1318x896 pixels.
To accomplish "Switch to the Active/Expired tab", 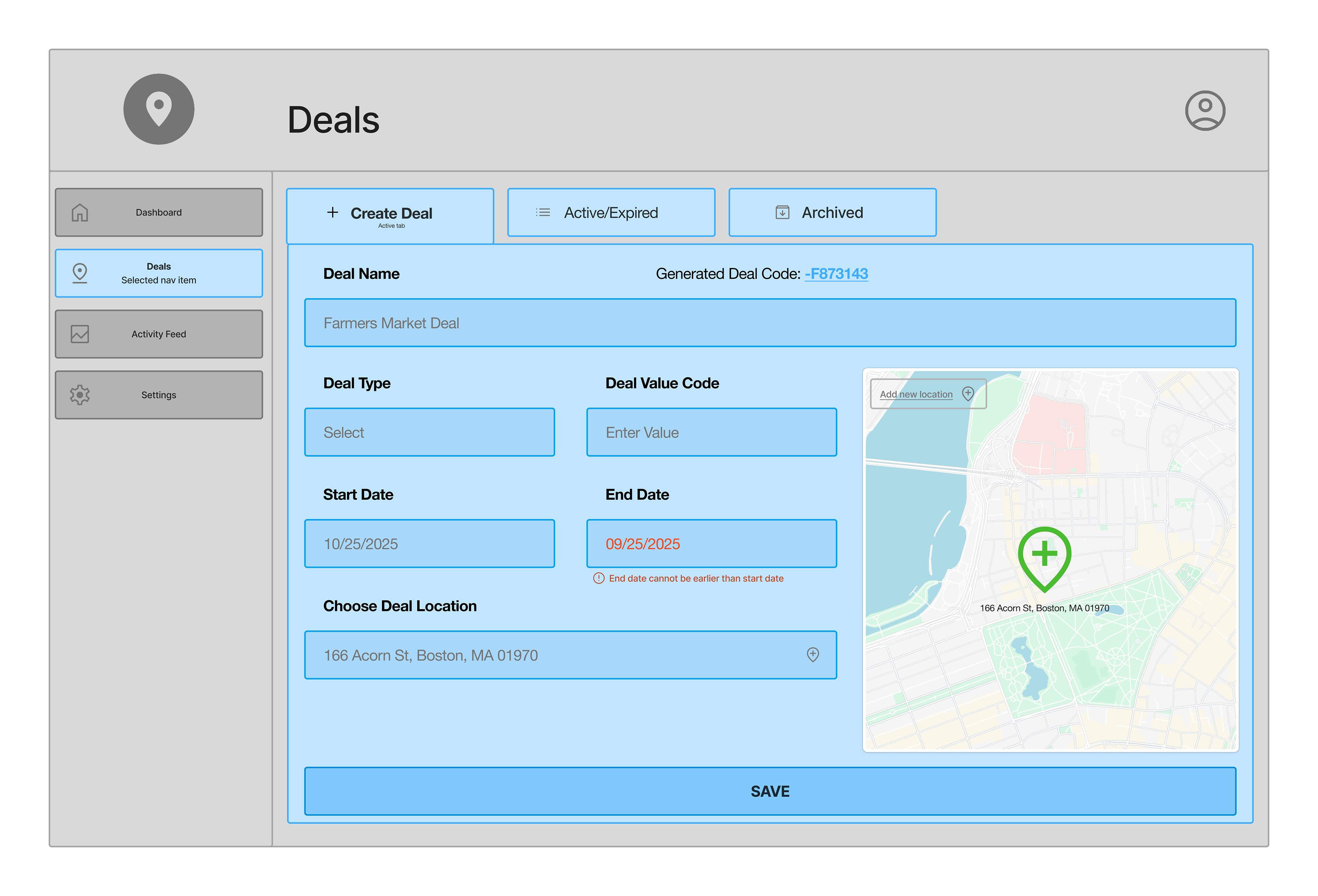I will pos(611,212).
